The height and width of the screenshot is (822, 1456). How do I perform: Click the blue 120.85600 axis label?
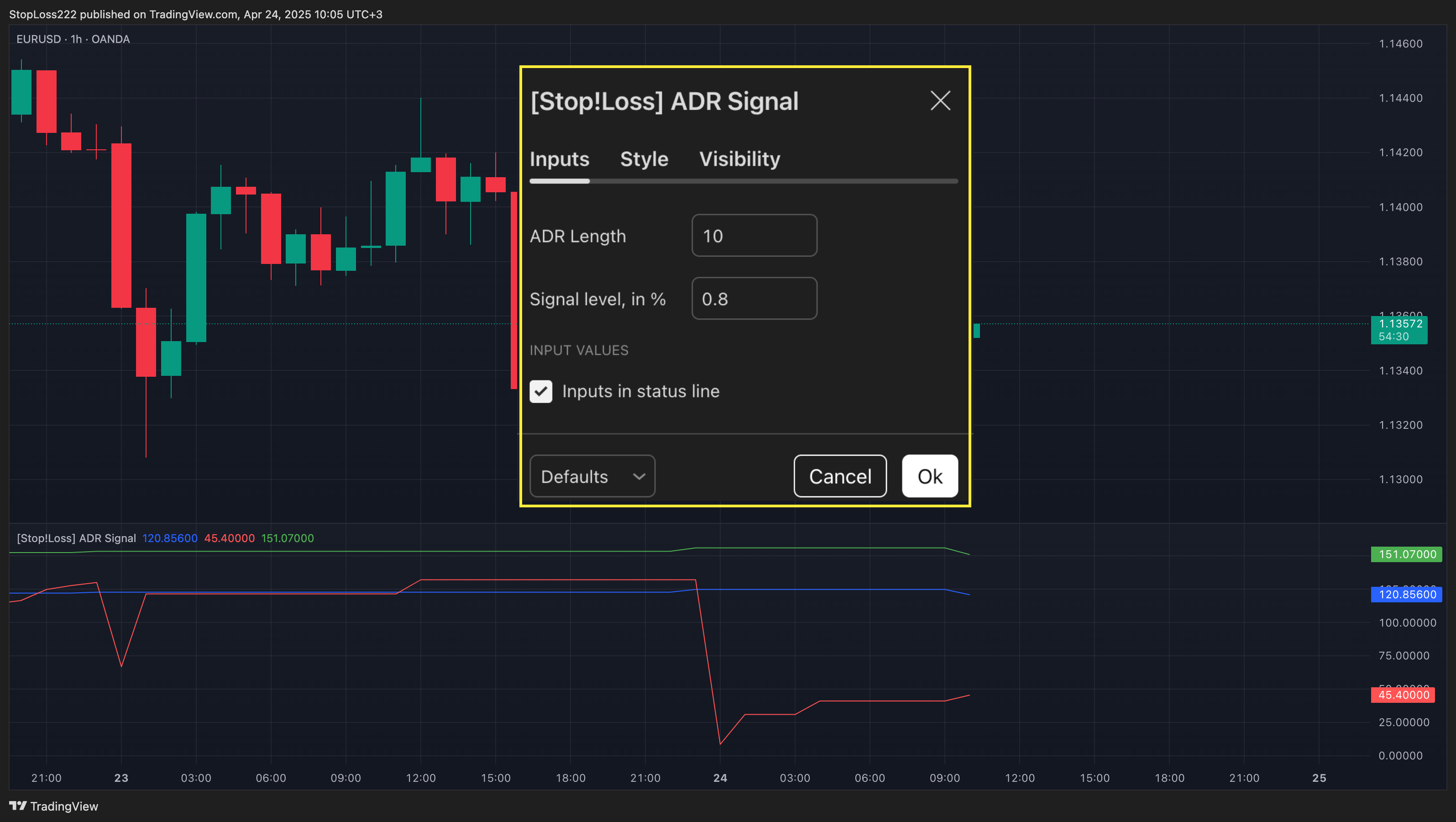tap(1407, 594)
